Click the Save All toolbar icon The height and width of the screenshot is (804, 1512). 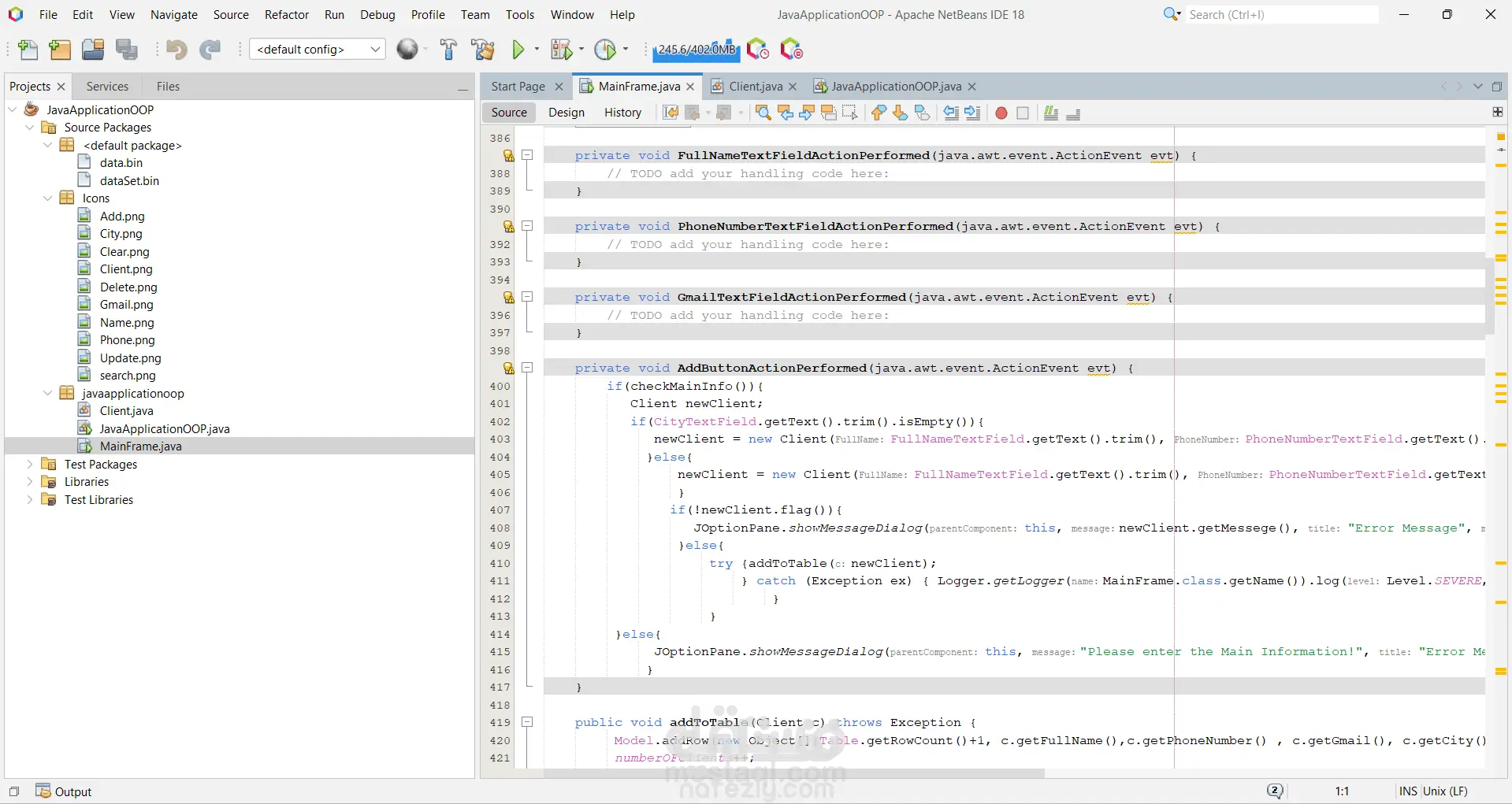[x=126, y=50]
